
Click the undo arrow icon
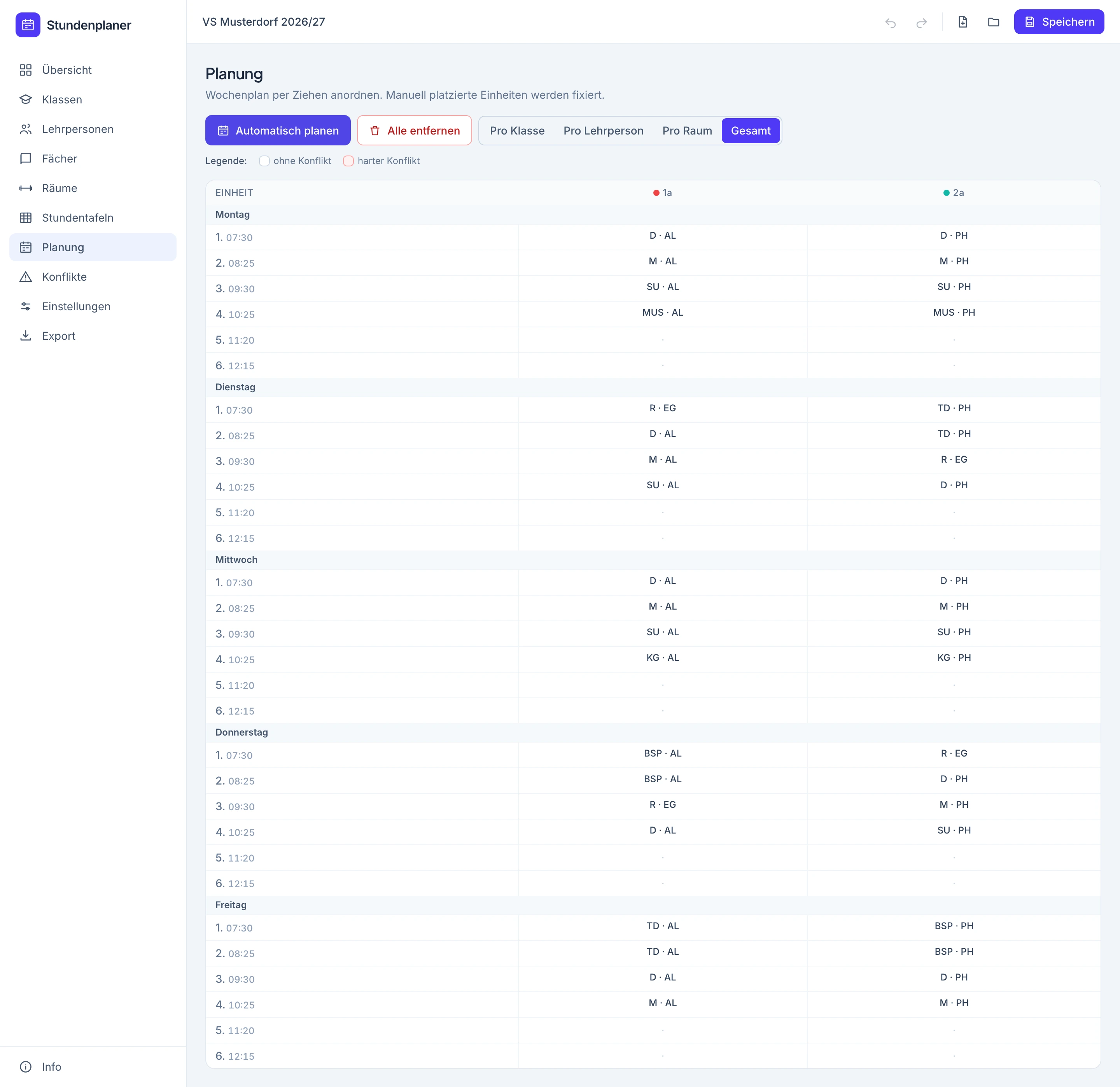tap(890, 22)
